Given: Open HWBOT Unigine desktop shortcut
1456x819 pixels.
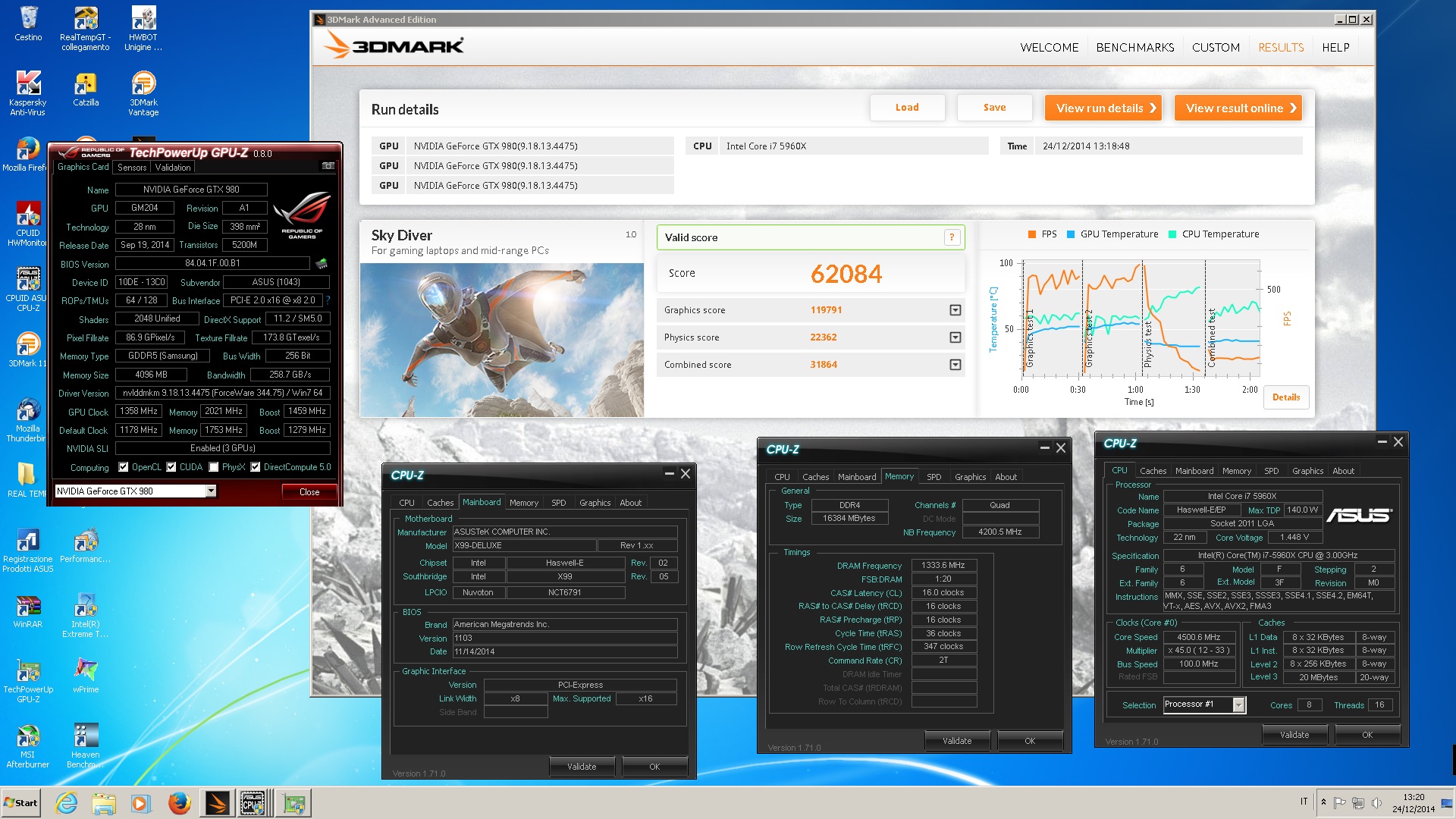Looking at the screenshot, I should [x=143, y=28].
